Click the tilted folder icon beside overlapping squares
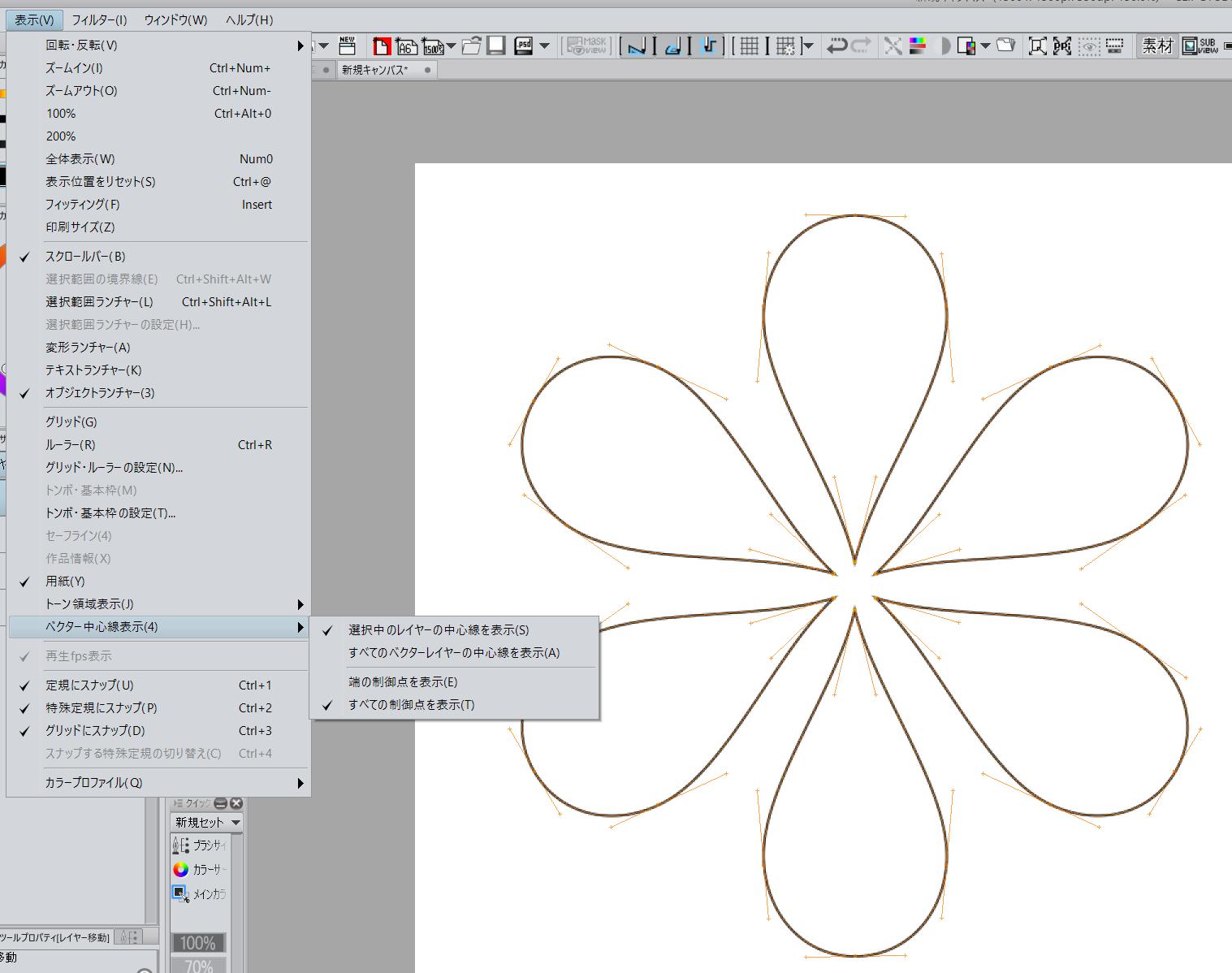This screenshot has height=973, width=1232. pyautogui.click(x=1005, y=46)
